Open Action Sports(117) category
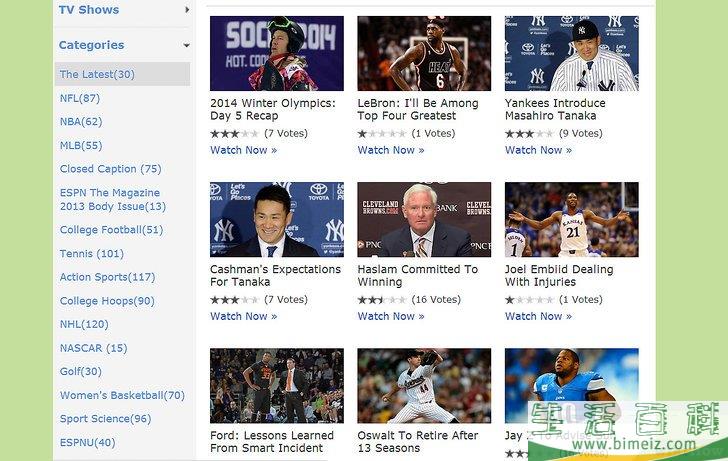The image size is (728, 461). [x=107, y=277]
